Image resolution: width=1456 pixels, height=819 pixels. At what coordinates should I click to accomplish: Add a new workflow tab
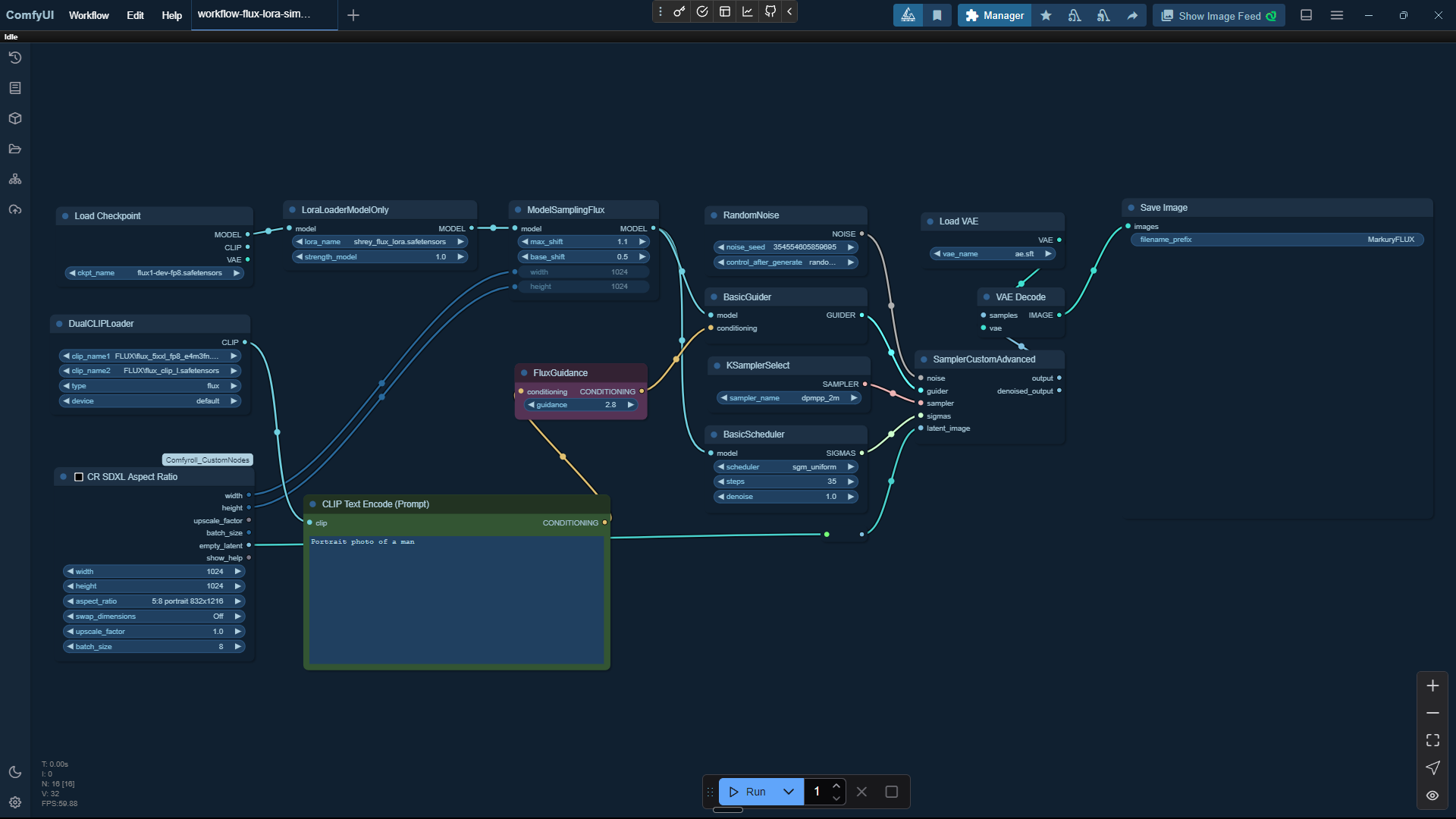click(353, 15)
